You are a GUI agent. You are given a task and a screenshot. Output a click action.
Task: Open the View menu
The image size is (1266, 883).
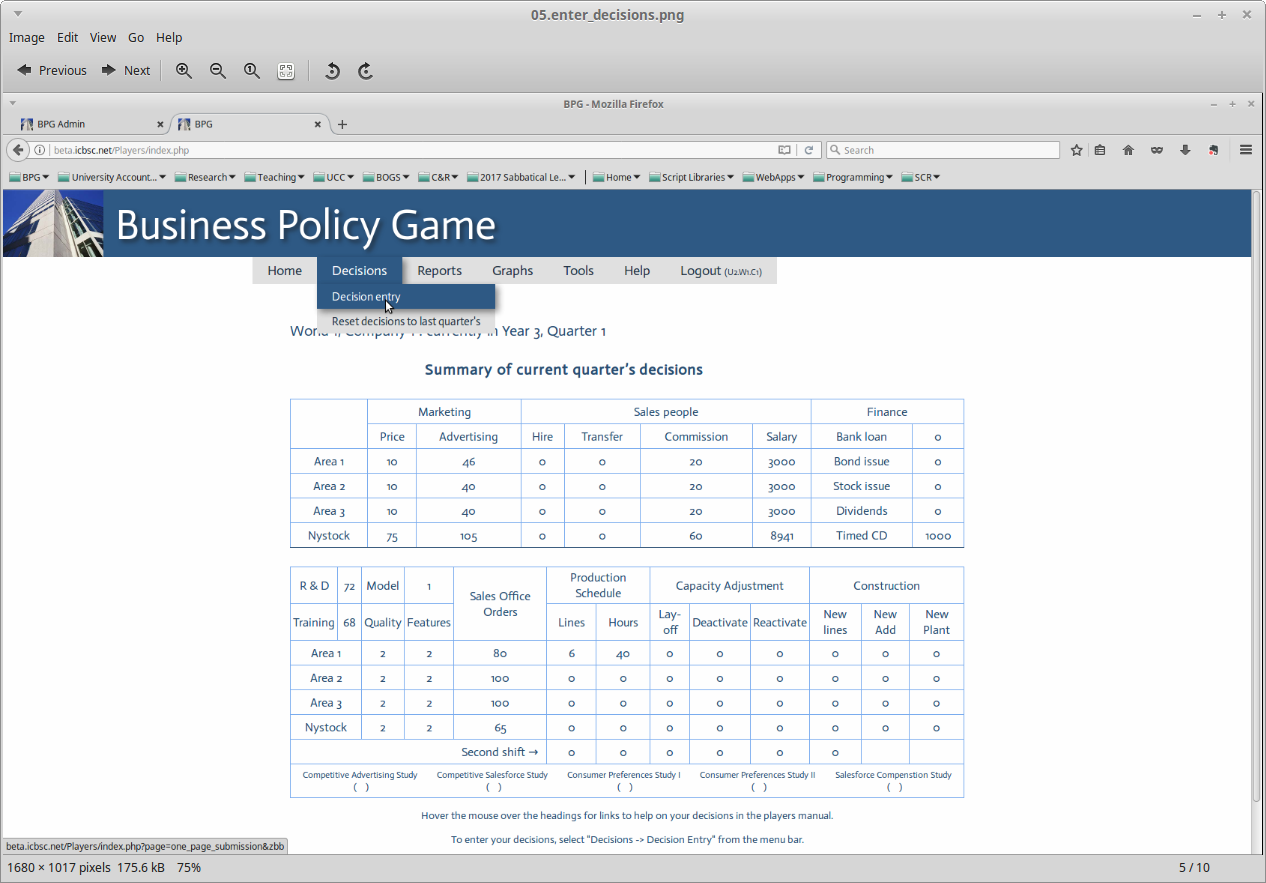(103, 37)
